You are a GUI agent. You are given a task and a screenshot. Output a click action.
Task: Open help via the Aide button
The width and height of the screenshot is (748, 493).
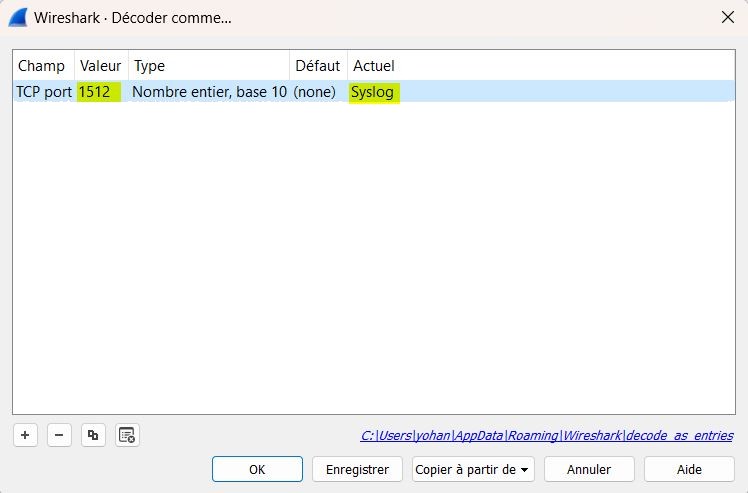[x=689, y=470]
